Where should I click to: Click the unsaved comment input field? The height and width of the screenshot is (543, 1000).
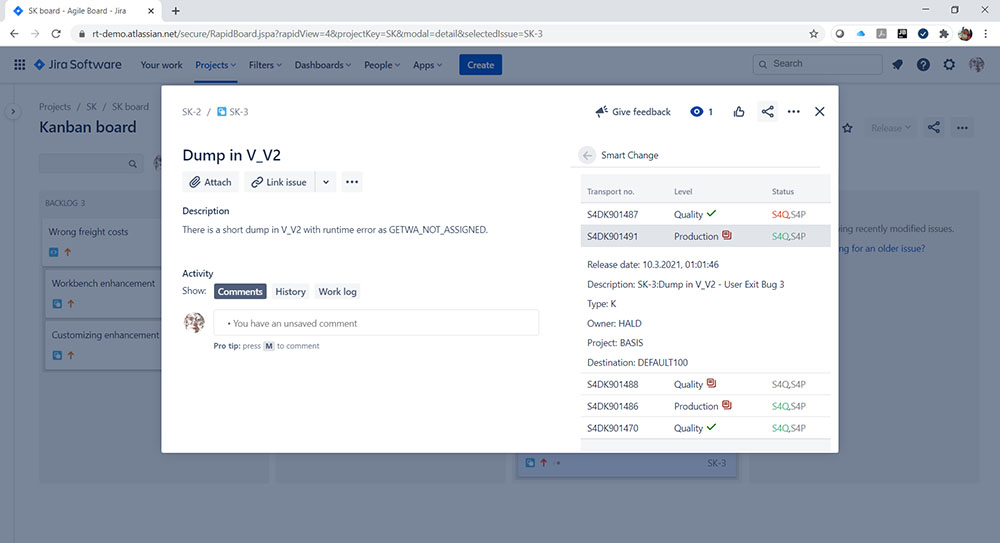click(x=376, y=324)
